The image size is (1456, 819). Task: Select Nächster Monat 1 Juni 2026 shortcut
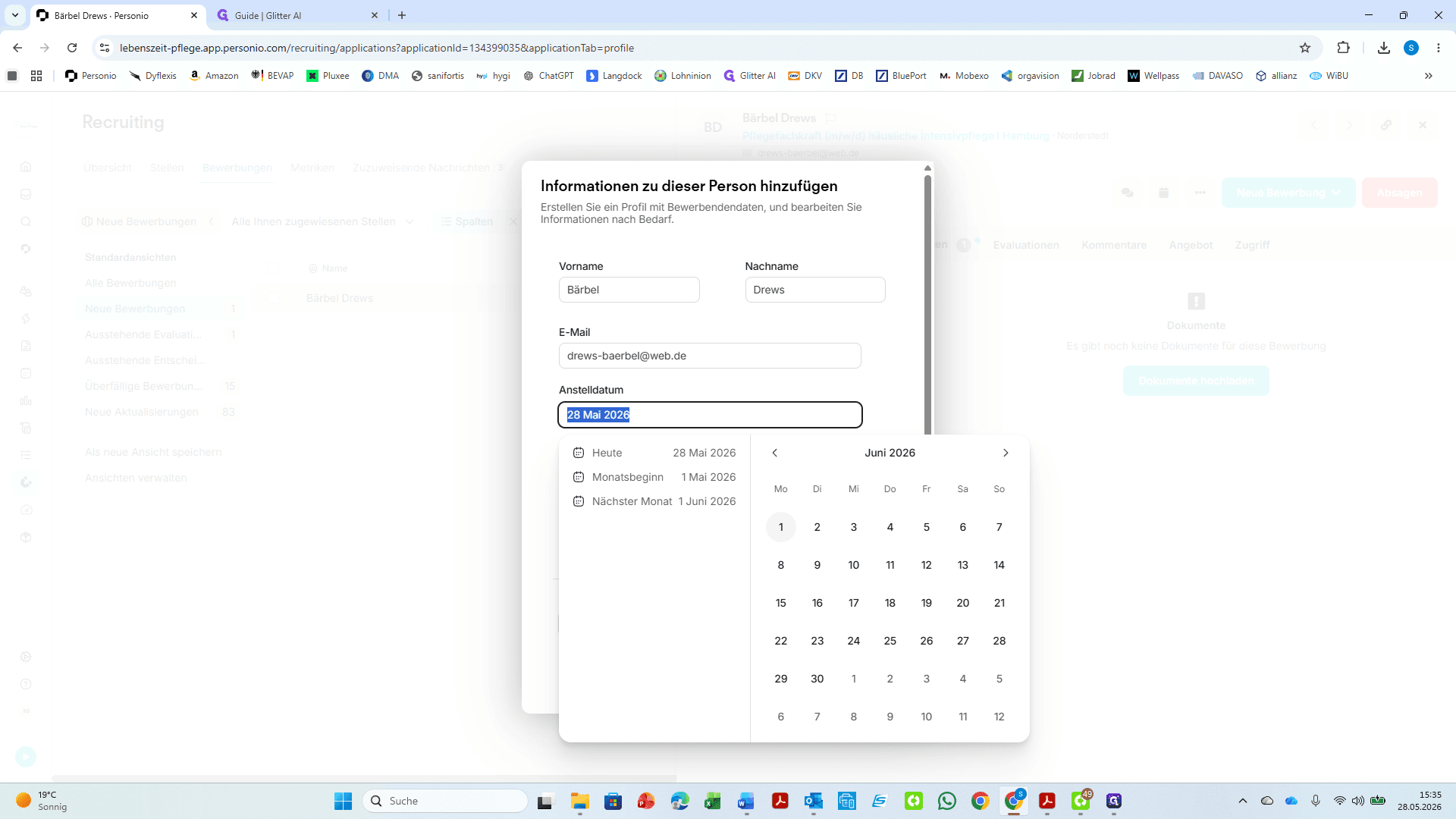pyautogui.click(x=654, y=501)
